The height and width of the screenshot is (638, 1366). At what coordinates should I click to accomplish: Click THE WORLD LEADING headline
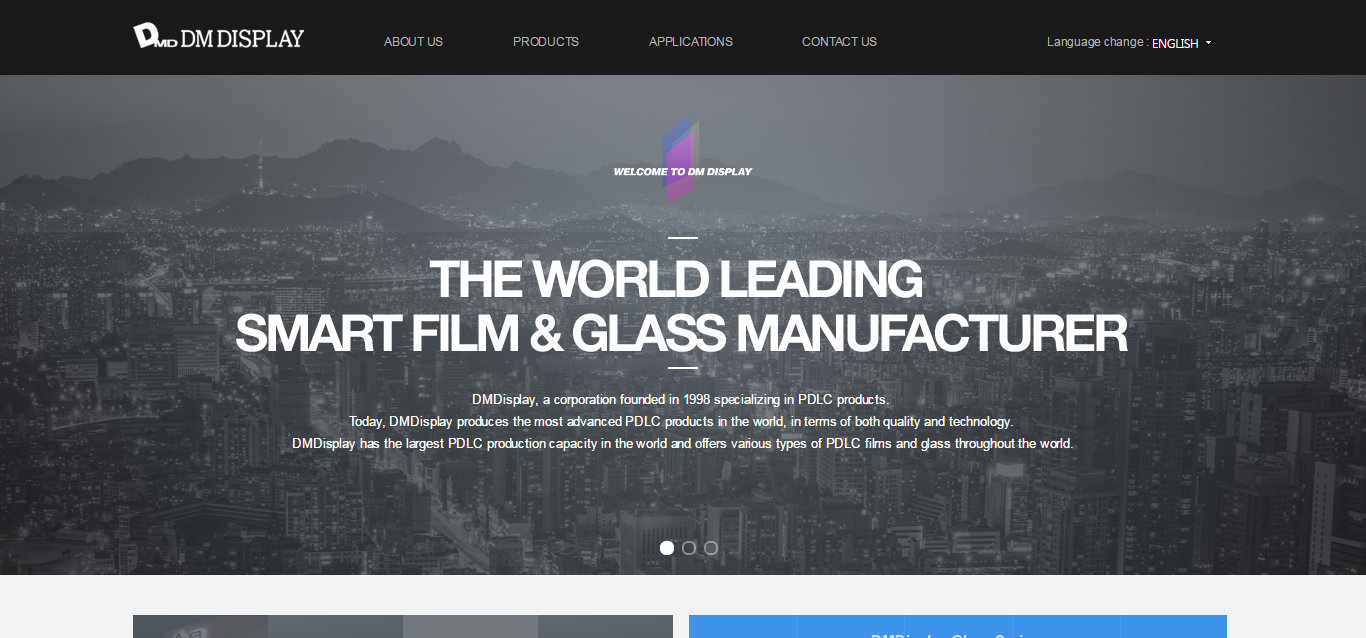[x=676, y=279]
